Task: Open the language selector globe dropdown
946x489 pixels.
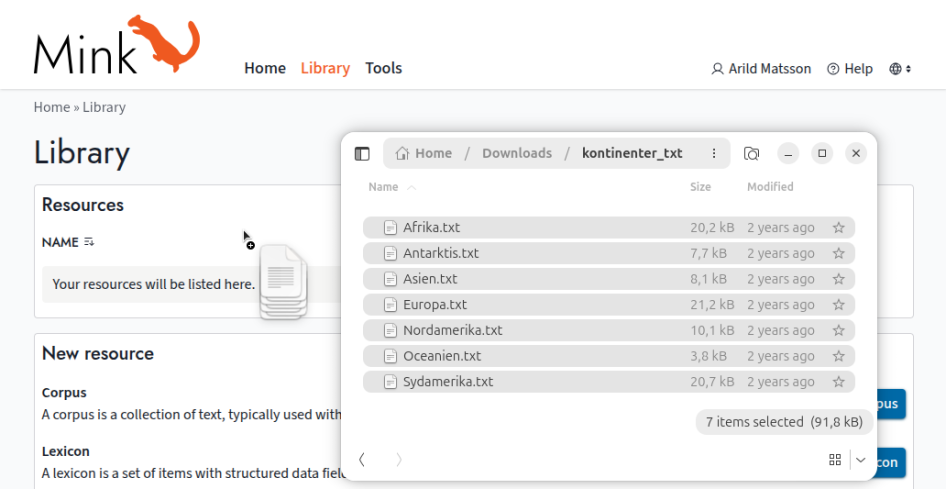Action: (x=900, y=69)
